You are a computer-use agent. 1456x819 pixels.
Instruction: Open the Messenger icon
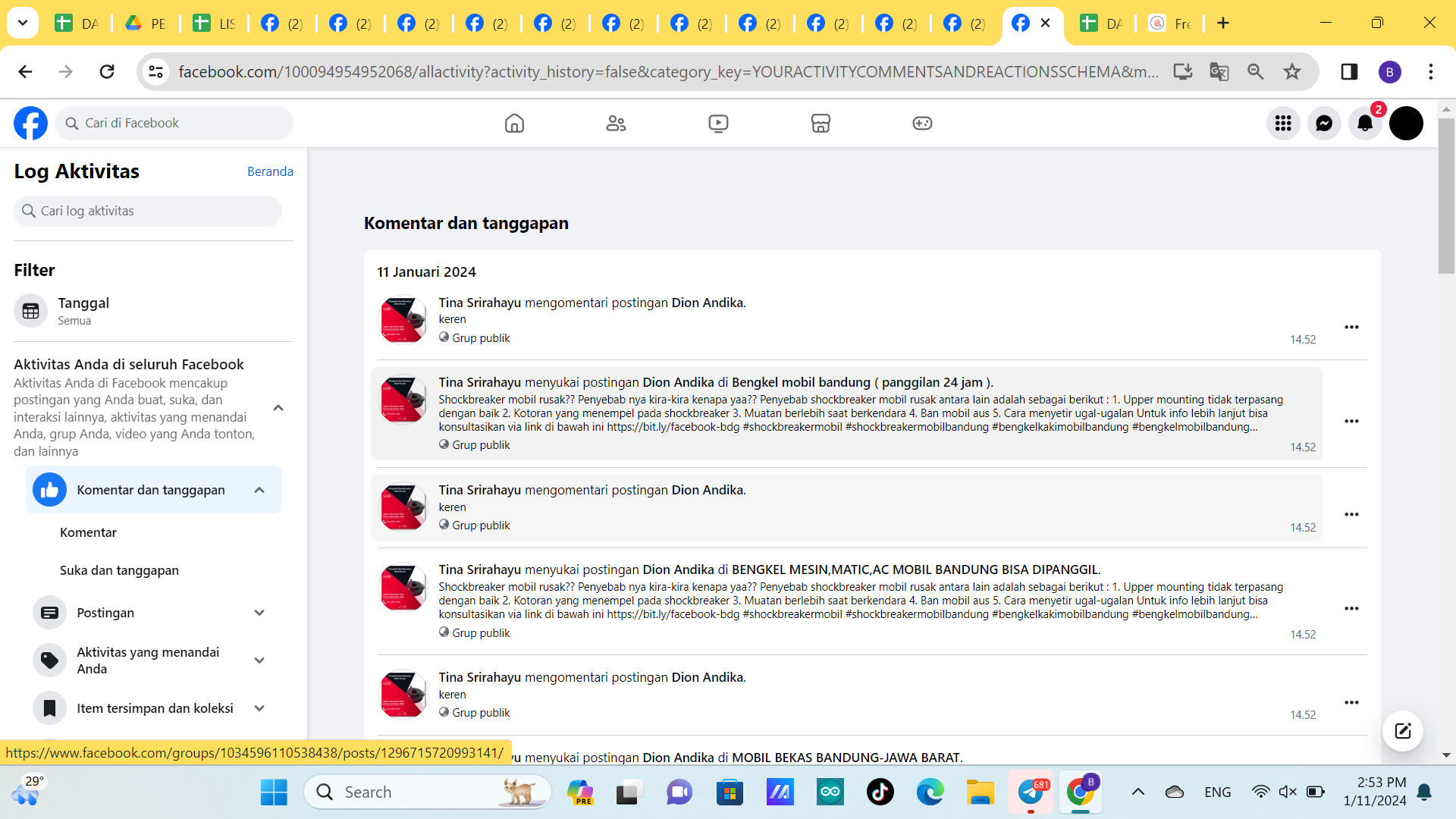pos(1324,123)
